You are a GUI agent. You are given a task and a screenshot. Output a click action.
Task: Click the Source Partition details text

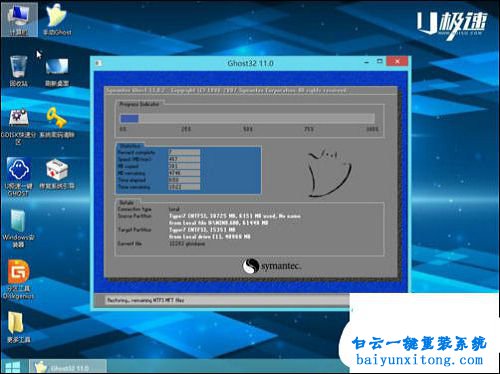pos(235,219)
